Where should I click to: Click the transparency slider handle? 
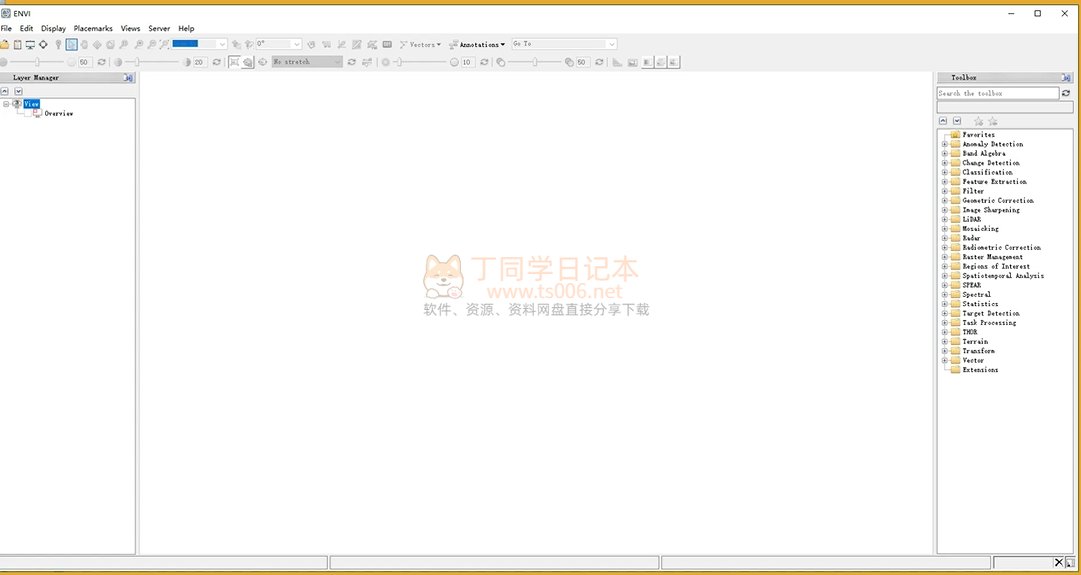click(x=535, y=62)
